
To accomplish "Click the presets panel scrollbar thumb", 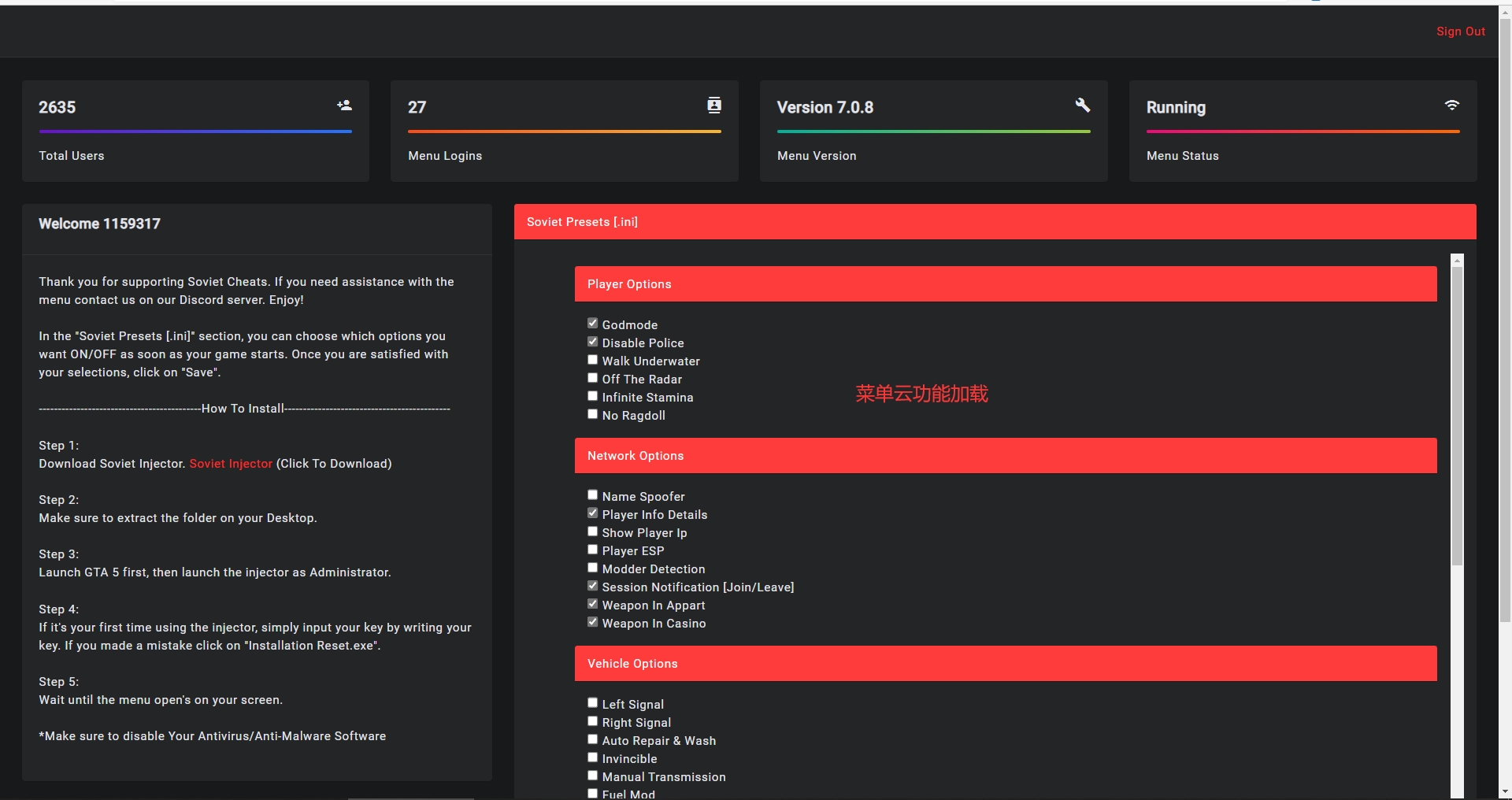I will (1457, 417).
